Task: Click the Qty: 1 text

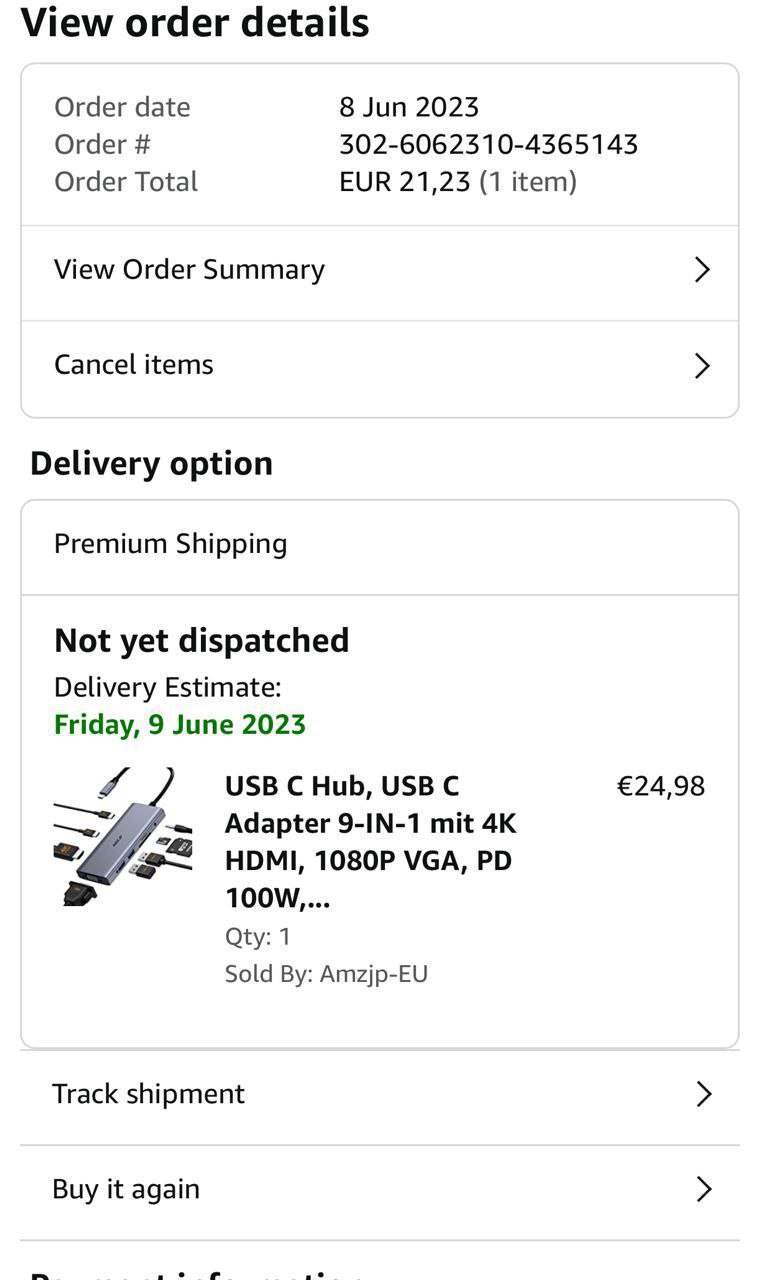Action: [x=258, y=937]
